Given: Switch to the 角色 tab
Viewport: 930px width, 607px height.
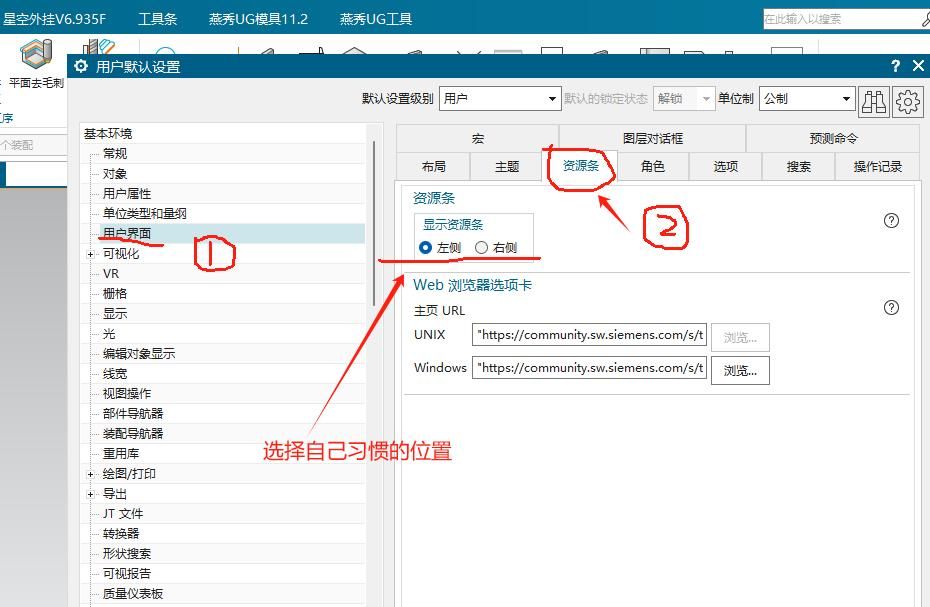Looking at the screenshot, I should point(652,167).
